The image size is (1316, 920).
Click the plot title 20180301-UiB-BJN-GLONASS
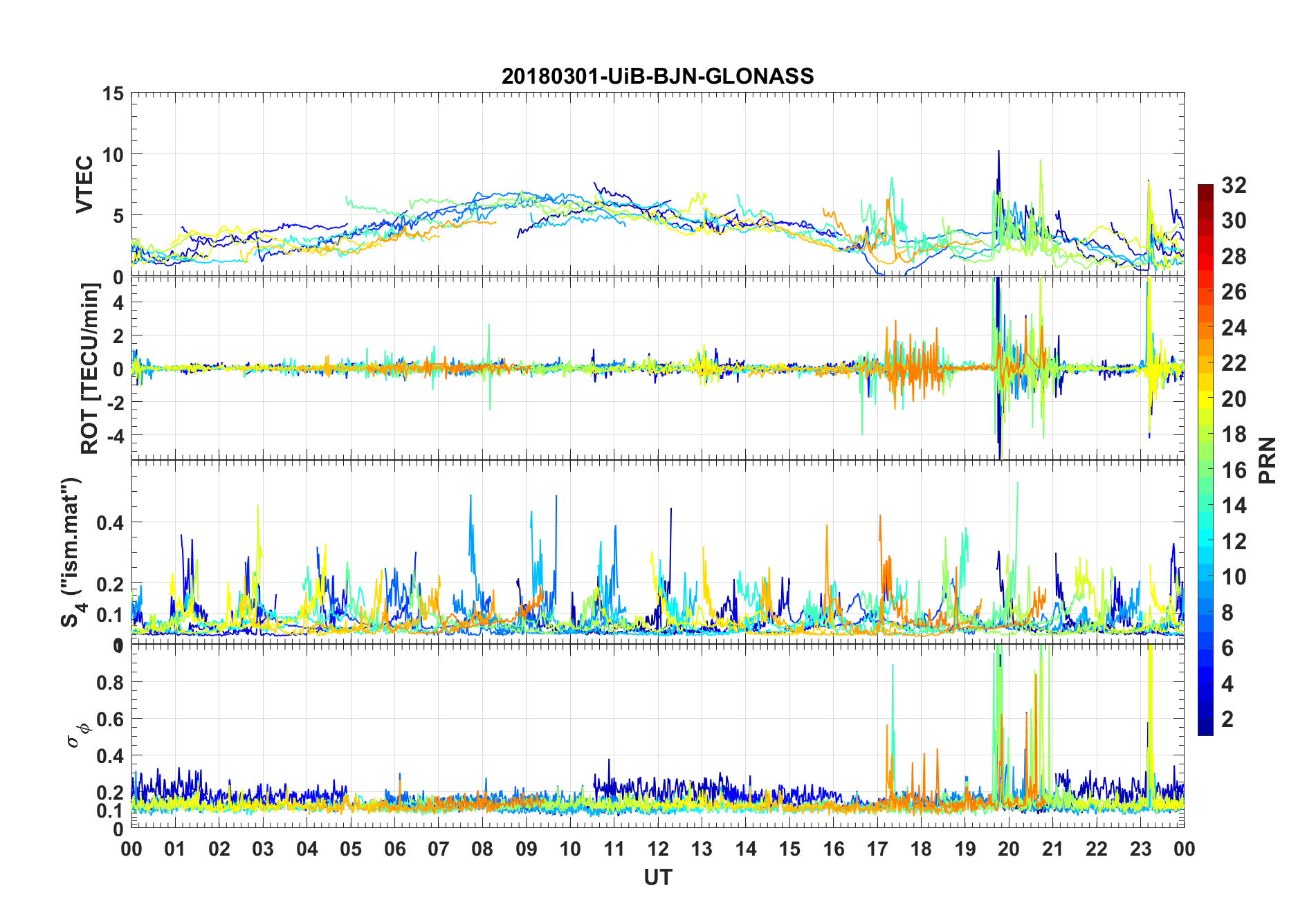point(657,76)
